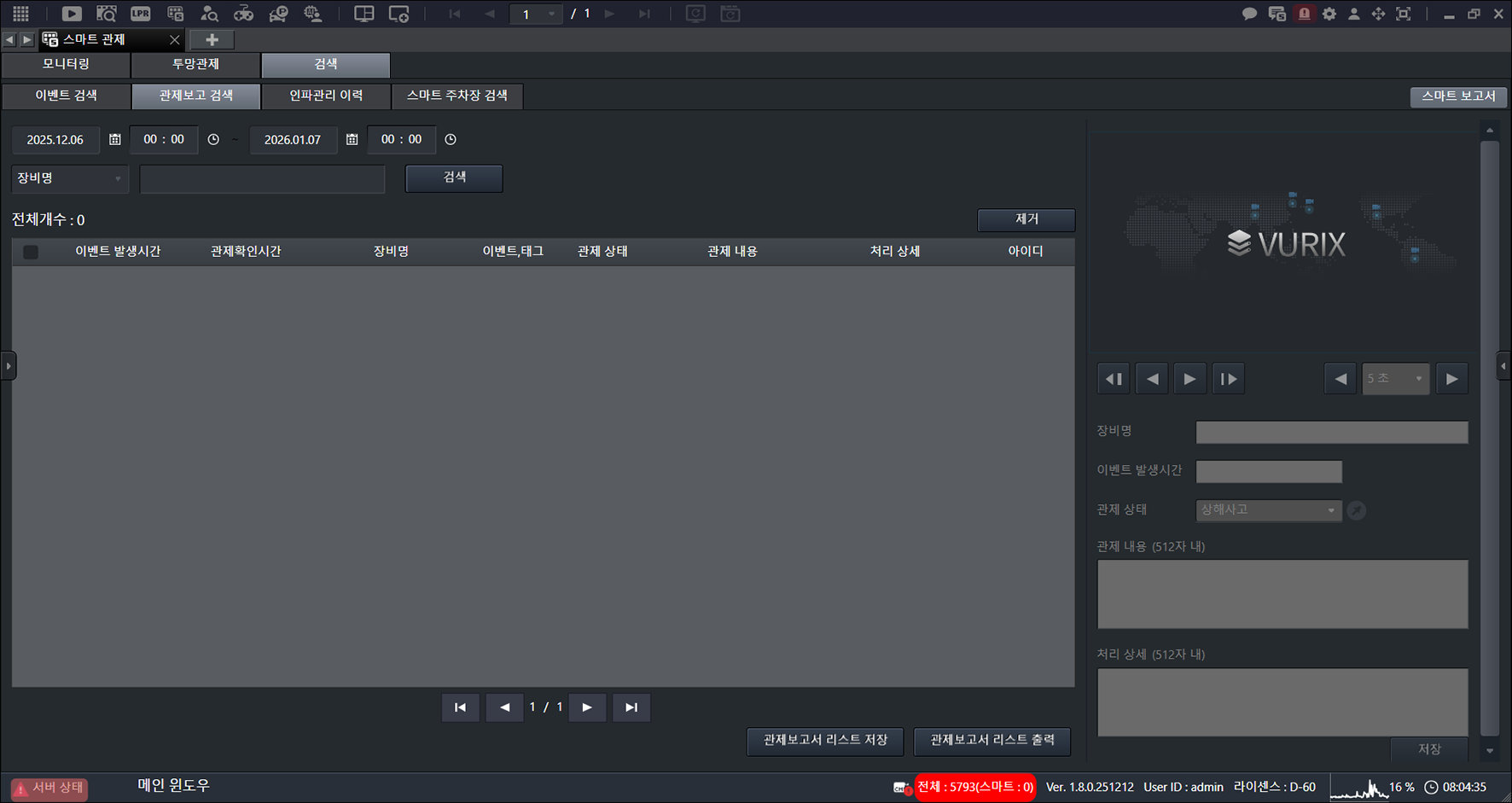The width and height of the screenshot is (1512, 803).
Task: Open the start date calendar icon
Action: point(115,139)
